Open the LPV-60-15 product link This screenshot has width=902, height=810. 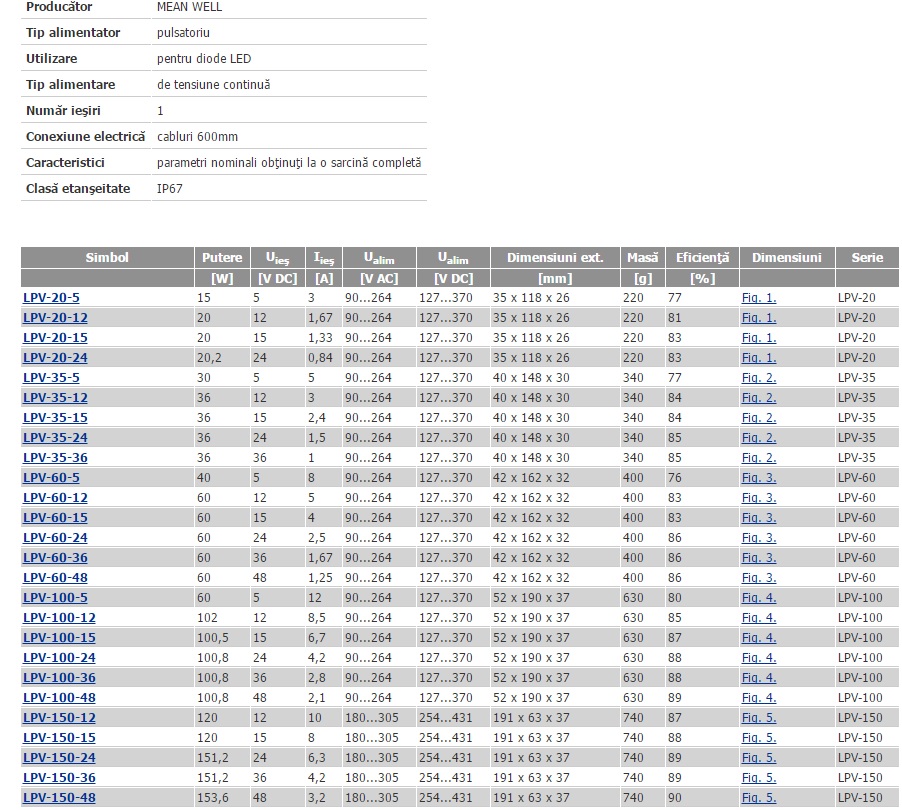(55, 518)
